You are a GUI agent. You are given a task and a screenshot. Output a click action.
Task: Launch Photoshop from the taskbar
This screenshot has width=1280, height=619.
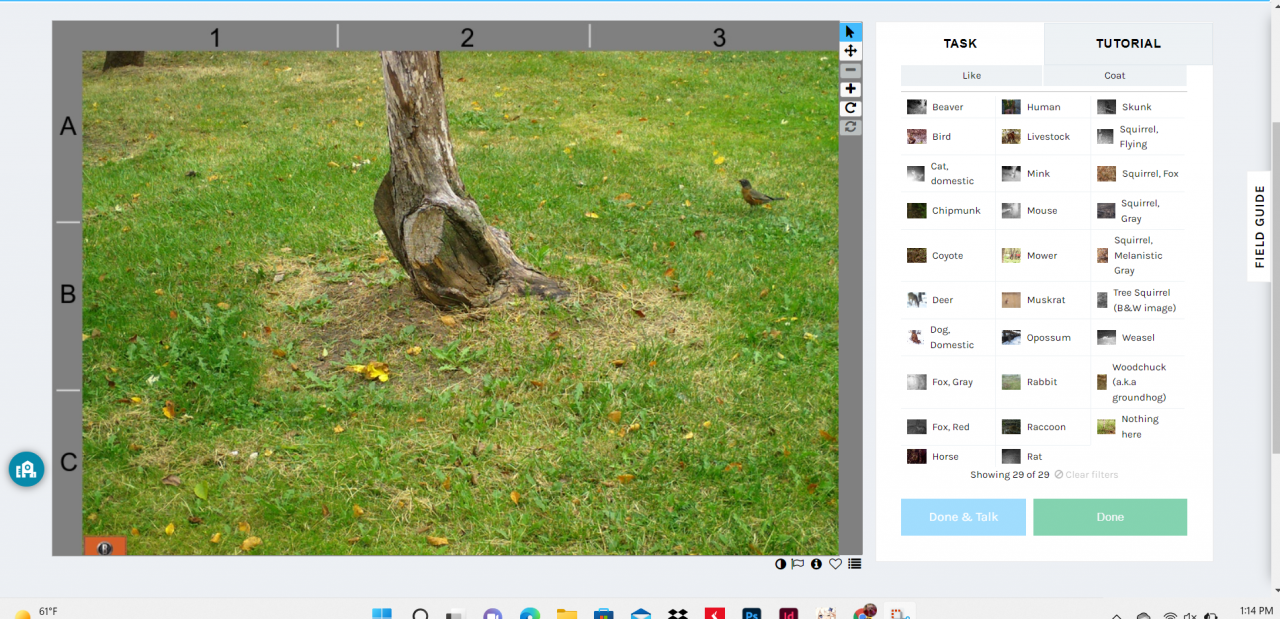point(751,613)
